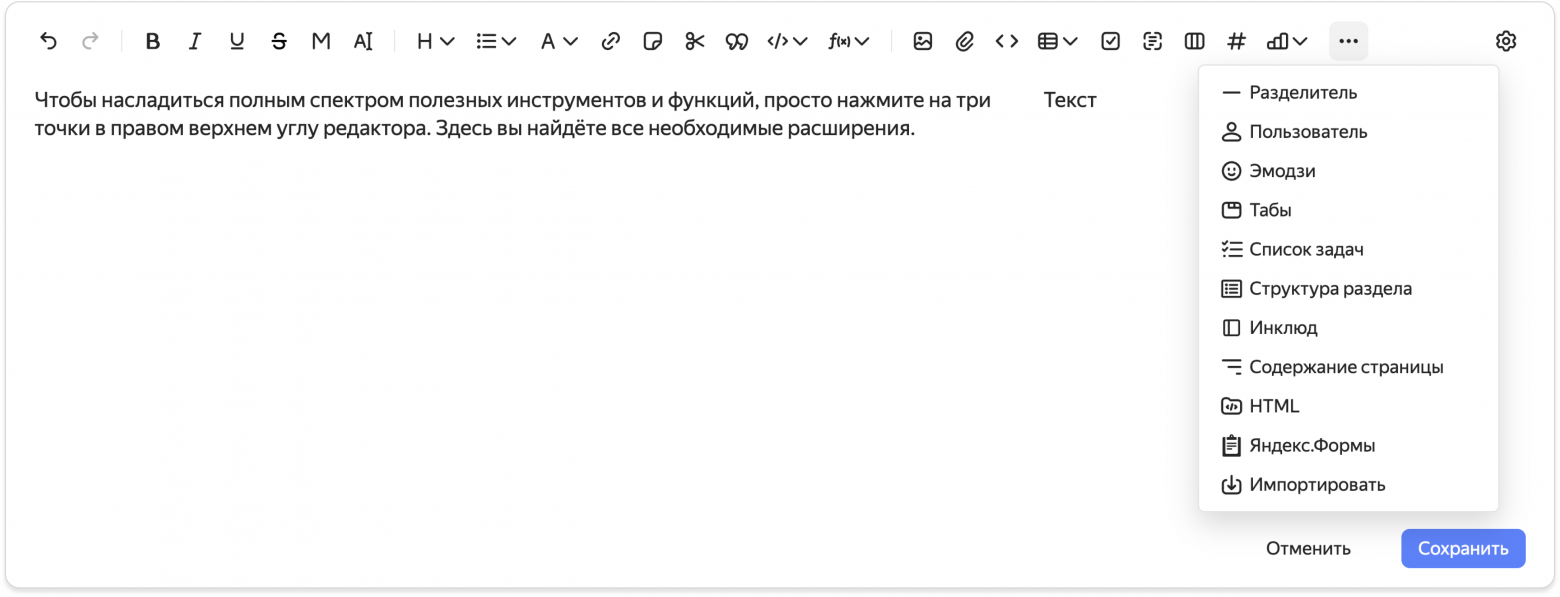Enable strikethrough formatting

tap(279, 41)
